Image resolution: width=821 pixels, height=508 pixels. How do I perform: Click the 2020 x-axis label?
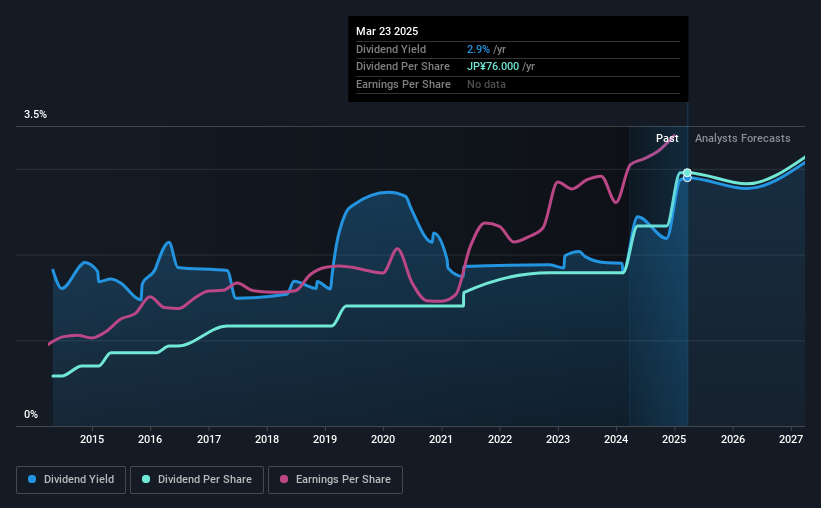tap(383, 439)
